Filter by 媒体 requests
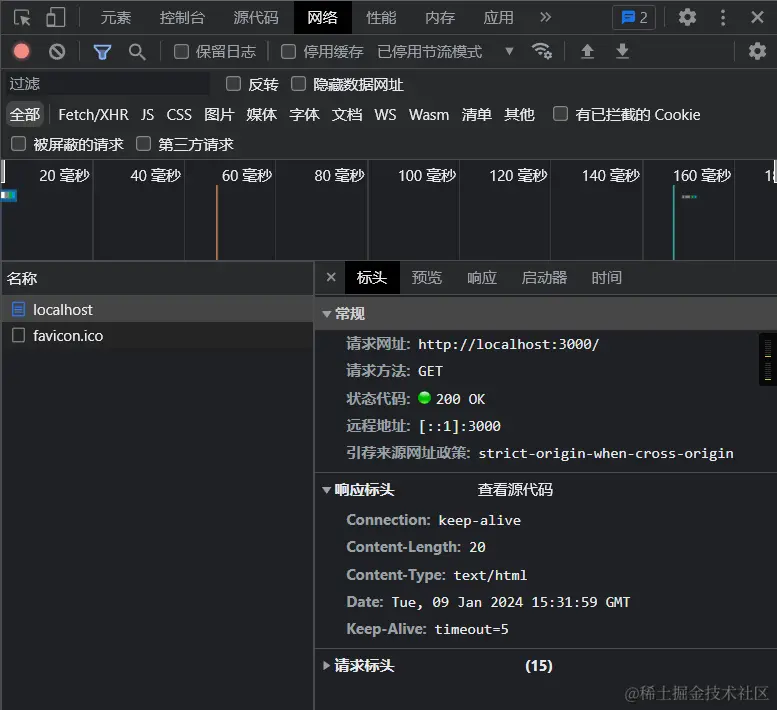 262,114
